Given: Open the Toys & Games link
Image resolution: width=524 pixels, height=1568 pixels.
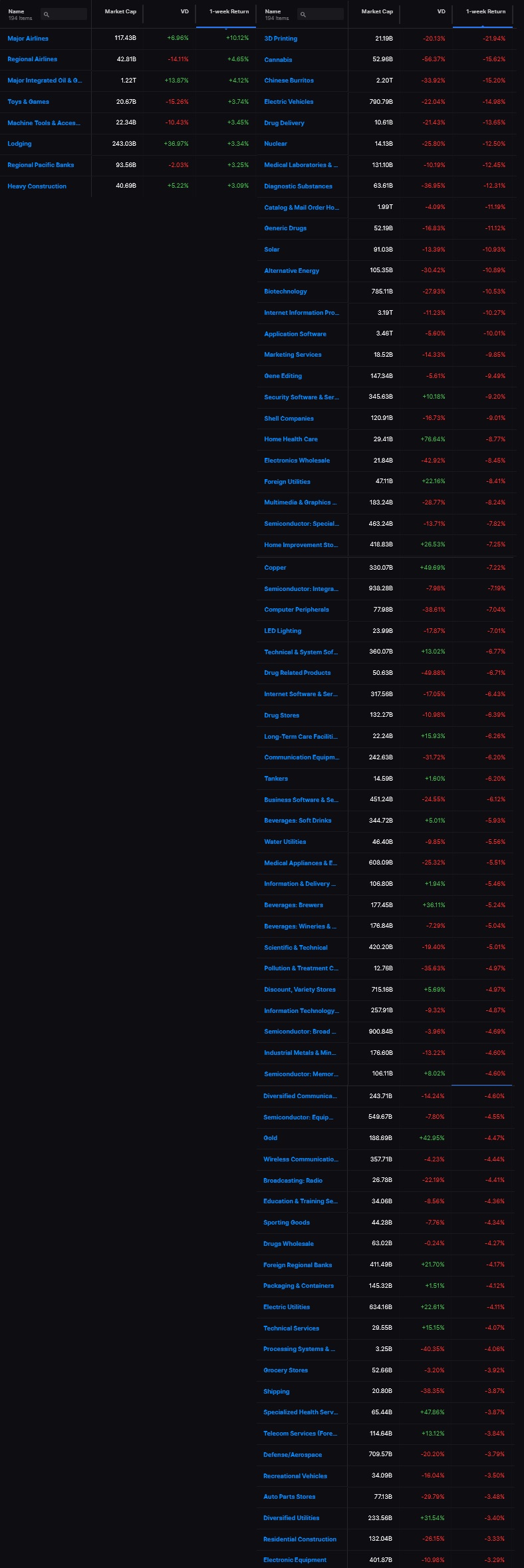Looking at the screenshot, I should pyautogui.click(x=28, y=102).
